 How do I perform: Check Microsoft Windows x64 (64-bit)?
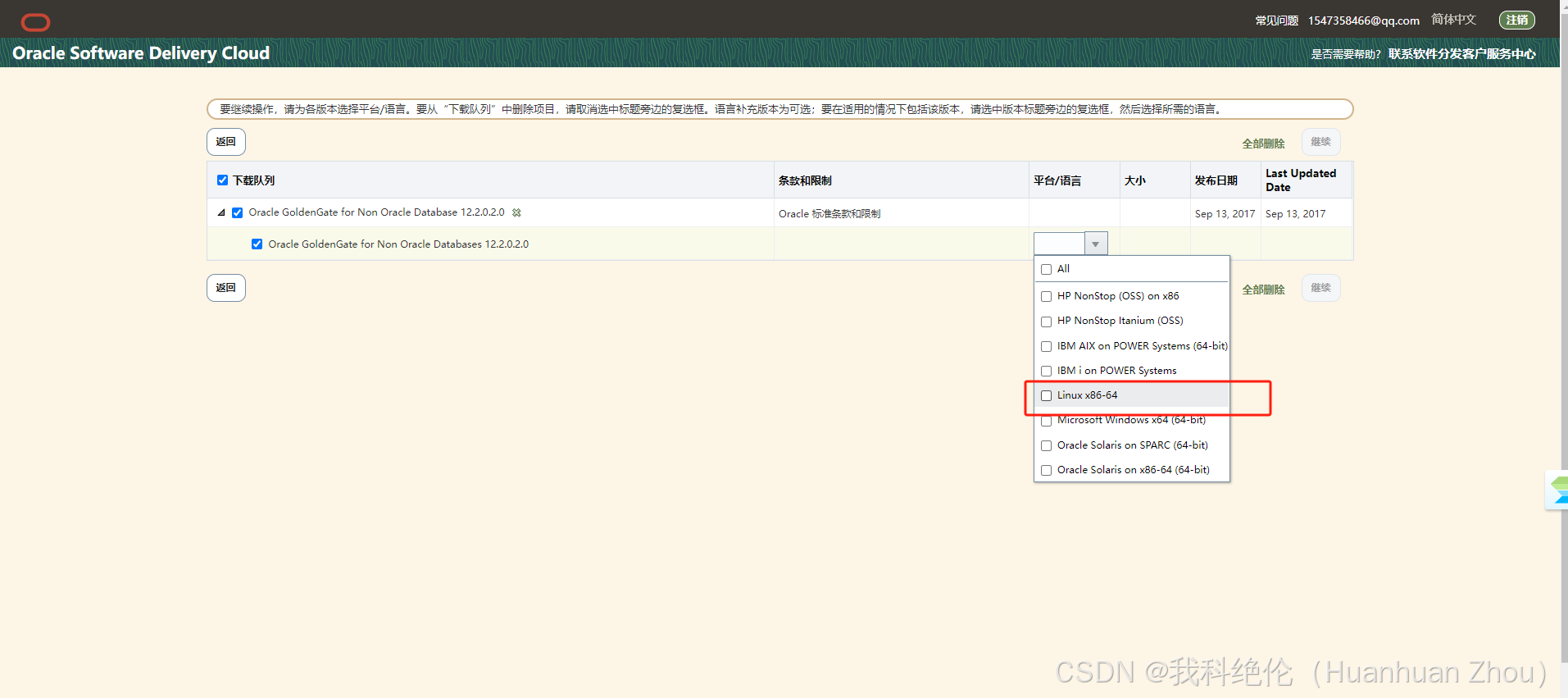[1046, 421]
